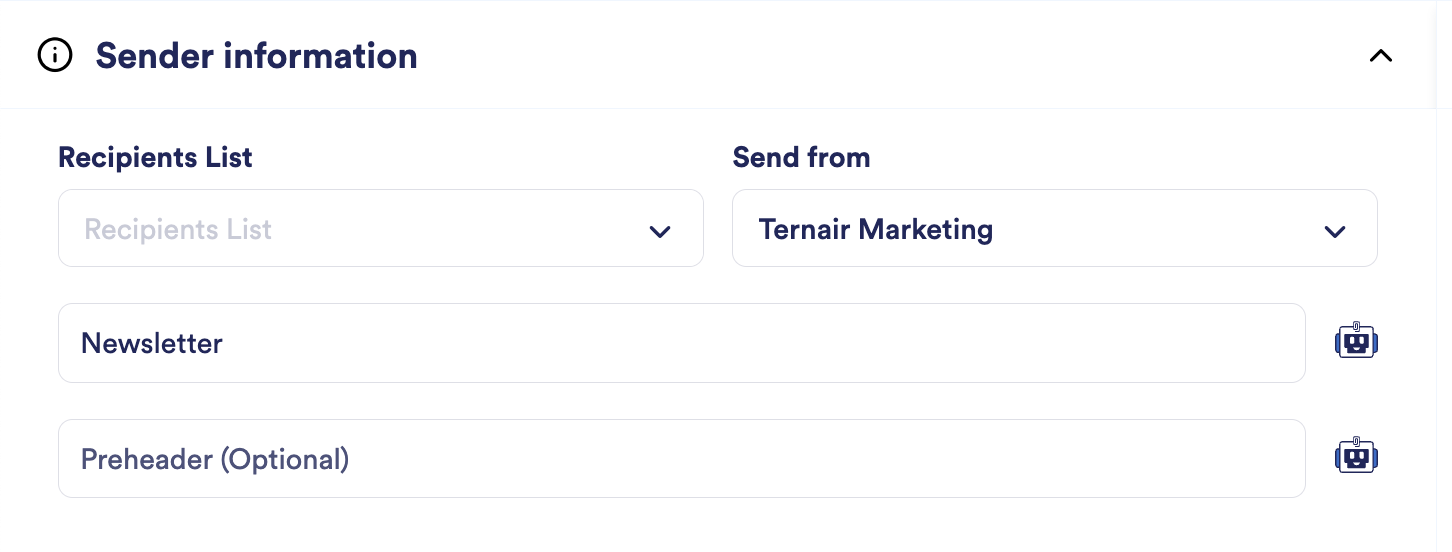This screenshot has height=552, width=1452.
Task: Collapse the Sender information section
Action: 1380,56
